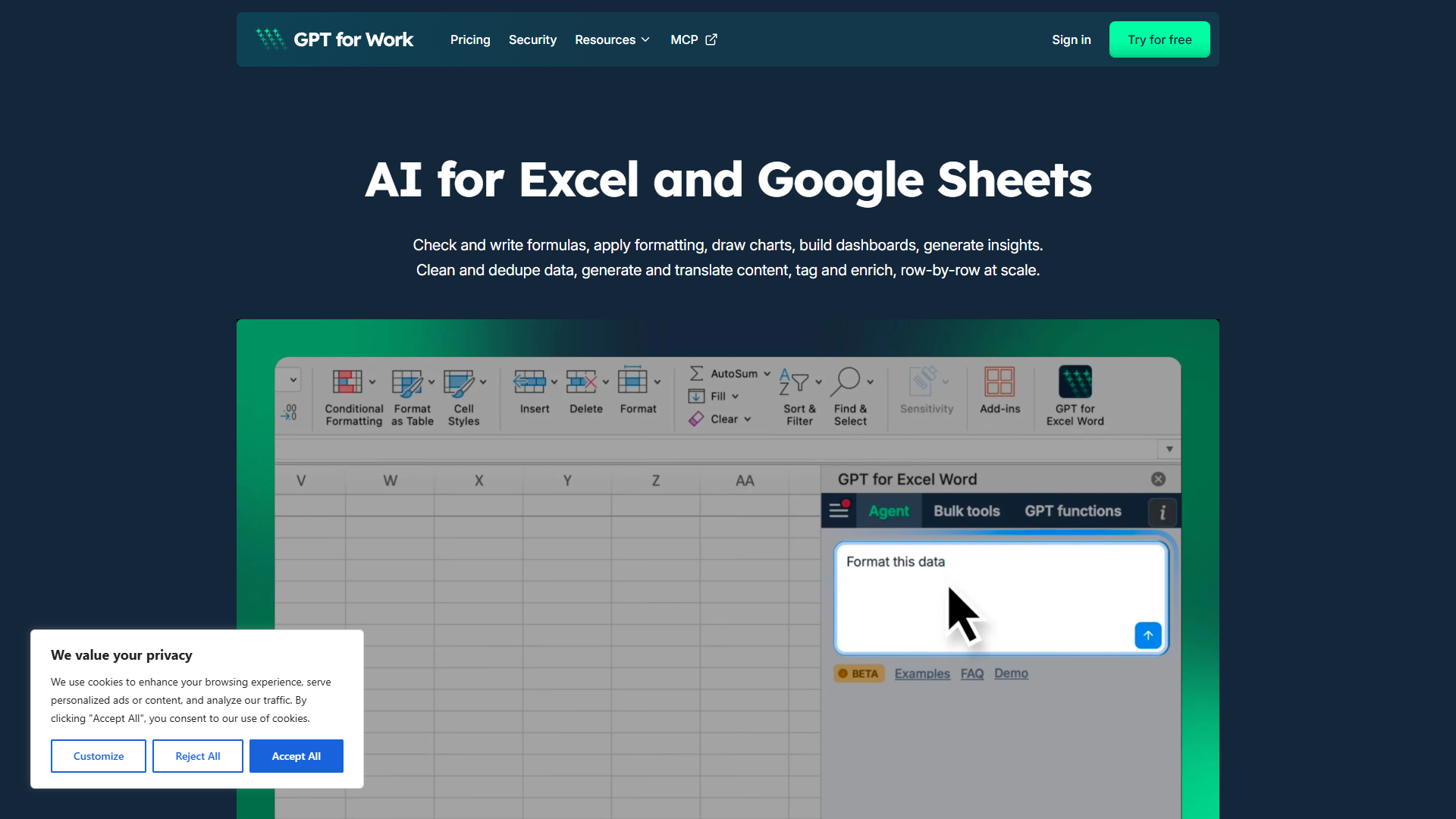Click Format as Table icon
This screenshot has width=1456, height=819.
click(407, 383)
